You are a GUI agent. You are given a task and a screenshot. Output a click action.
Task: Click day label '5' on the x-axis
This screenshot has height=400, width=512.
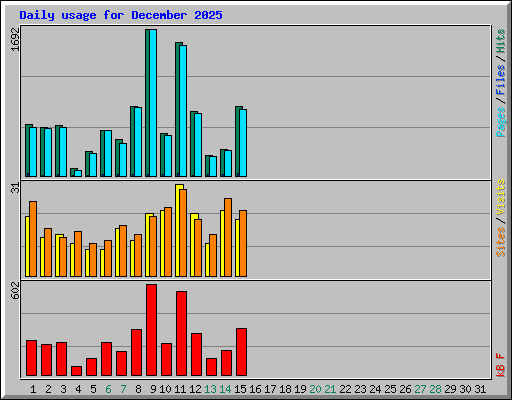click(93, 389)
